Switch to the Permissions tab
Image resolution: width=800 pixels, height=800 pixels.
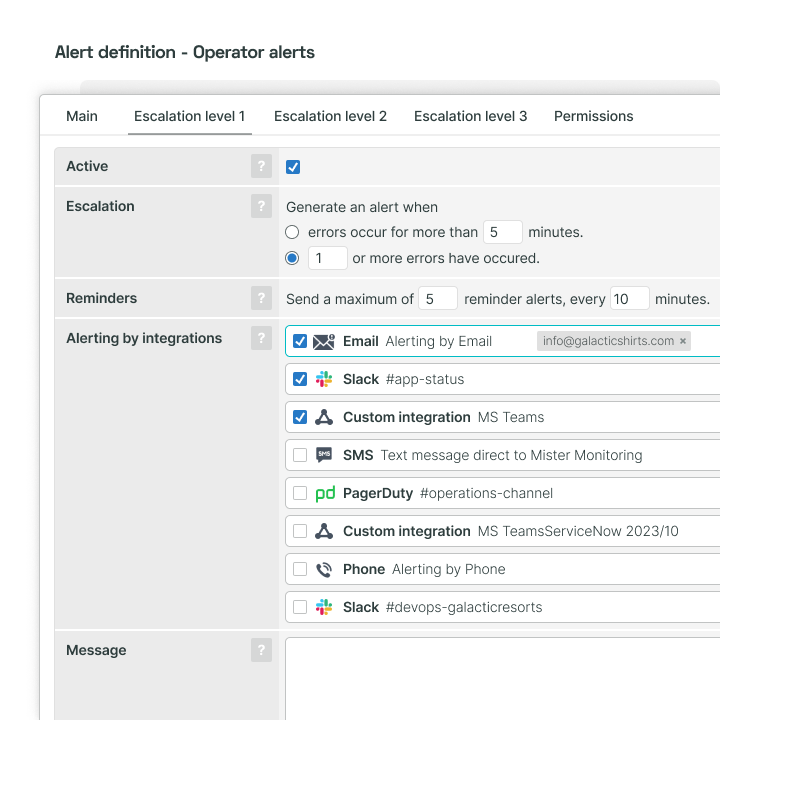(593, 116)
